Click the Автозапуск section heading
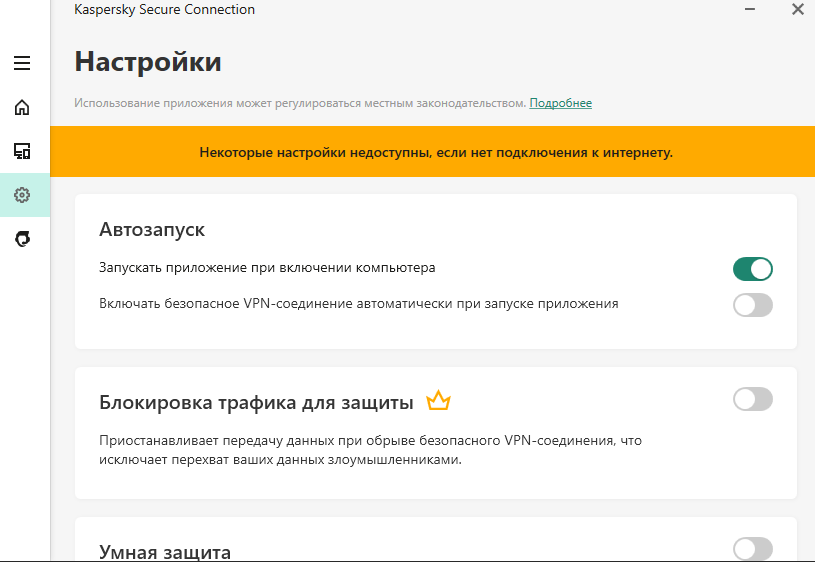 tap(152, 229)
